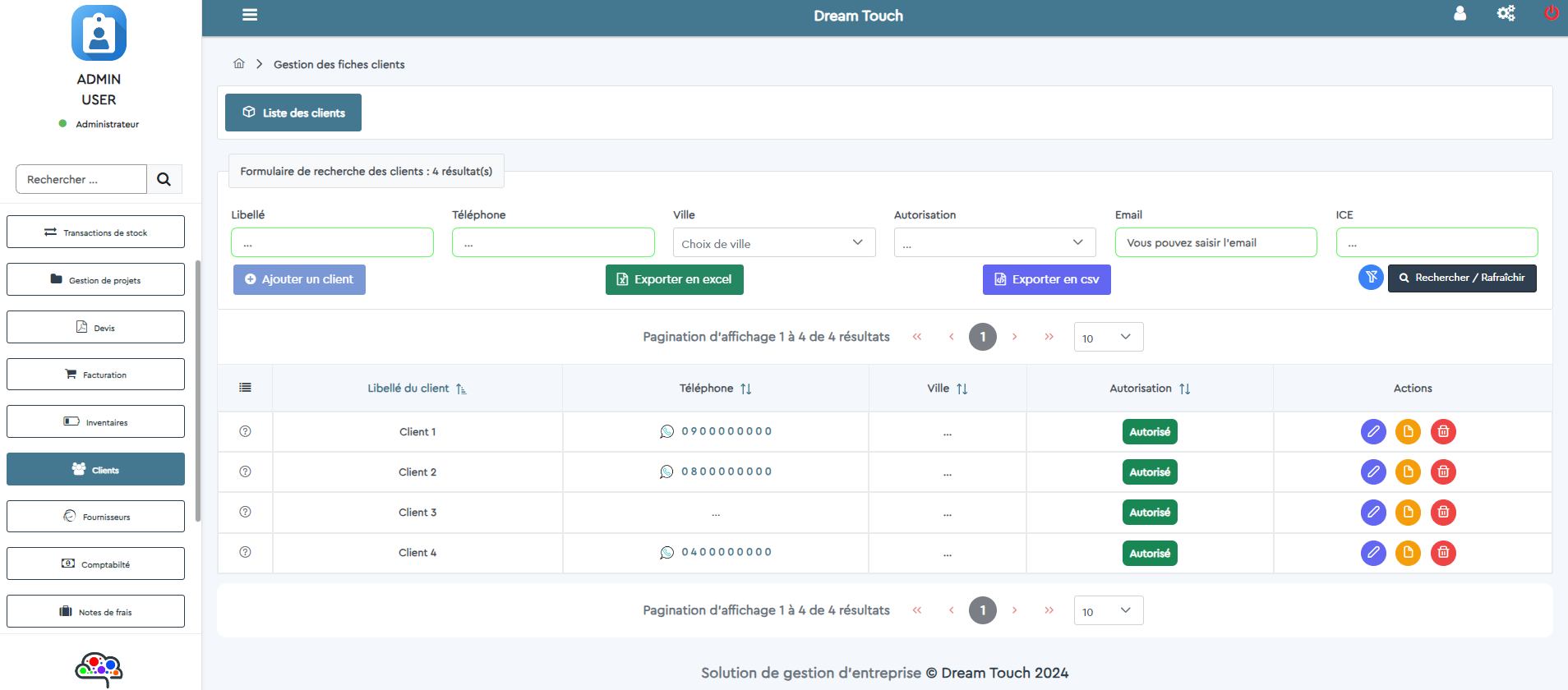This screenshot has width=1568, height=690.
Task: Click the Exporter en excel button
Action: coord(675,279)
